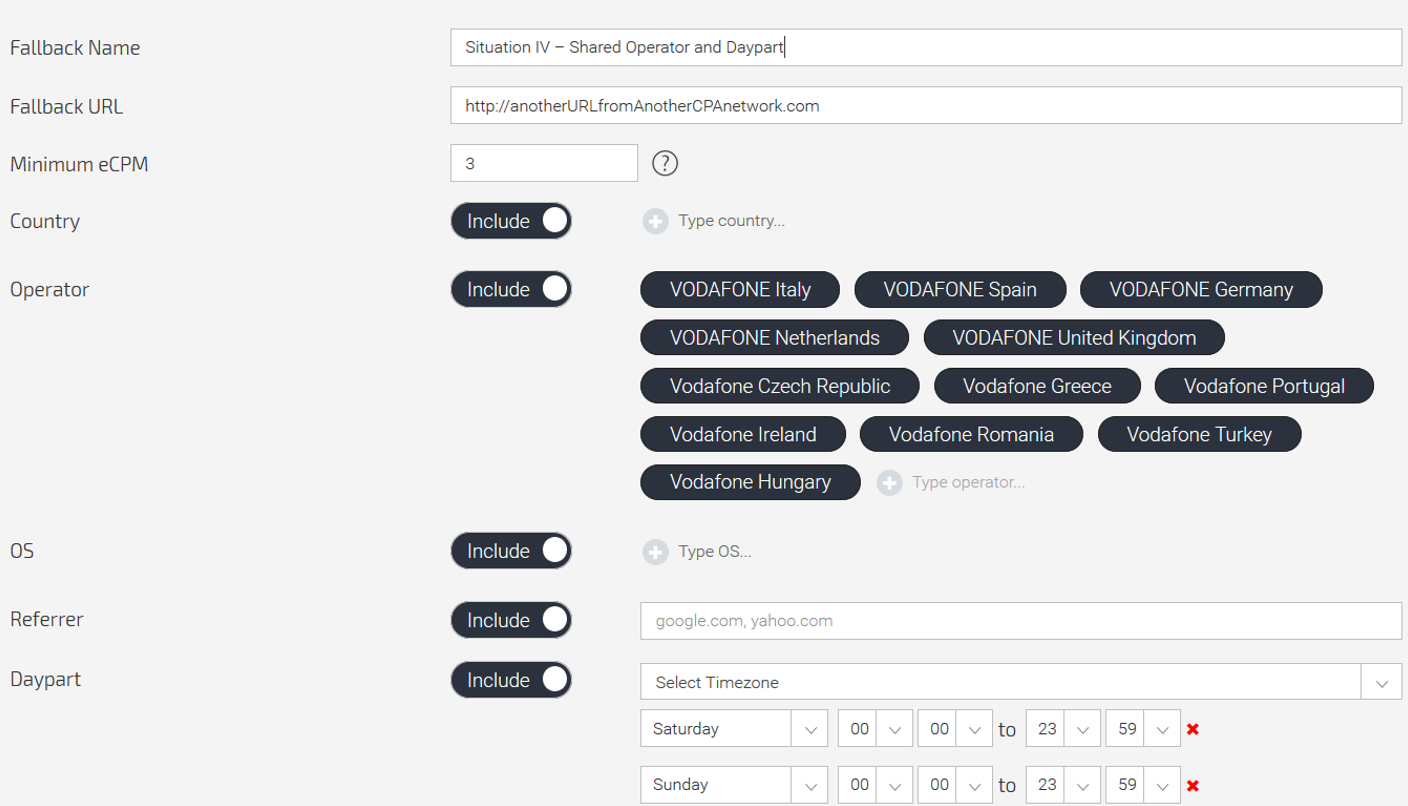1408x806 pixels.
Task: Click the plus icon beside Type operator
Action: coord(889,483)
